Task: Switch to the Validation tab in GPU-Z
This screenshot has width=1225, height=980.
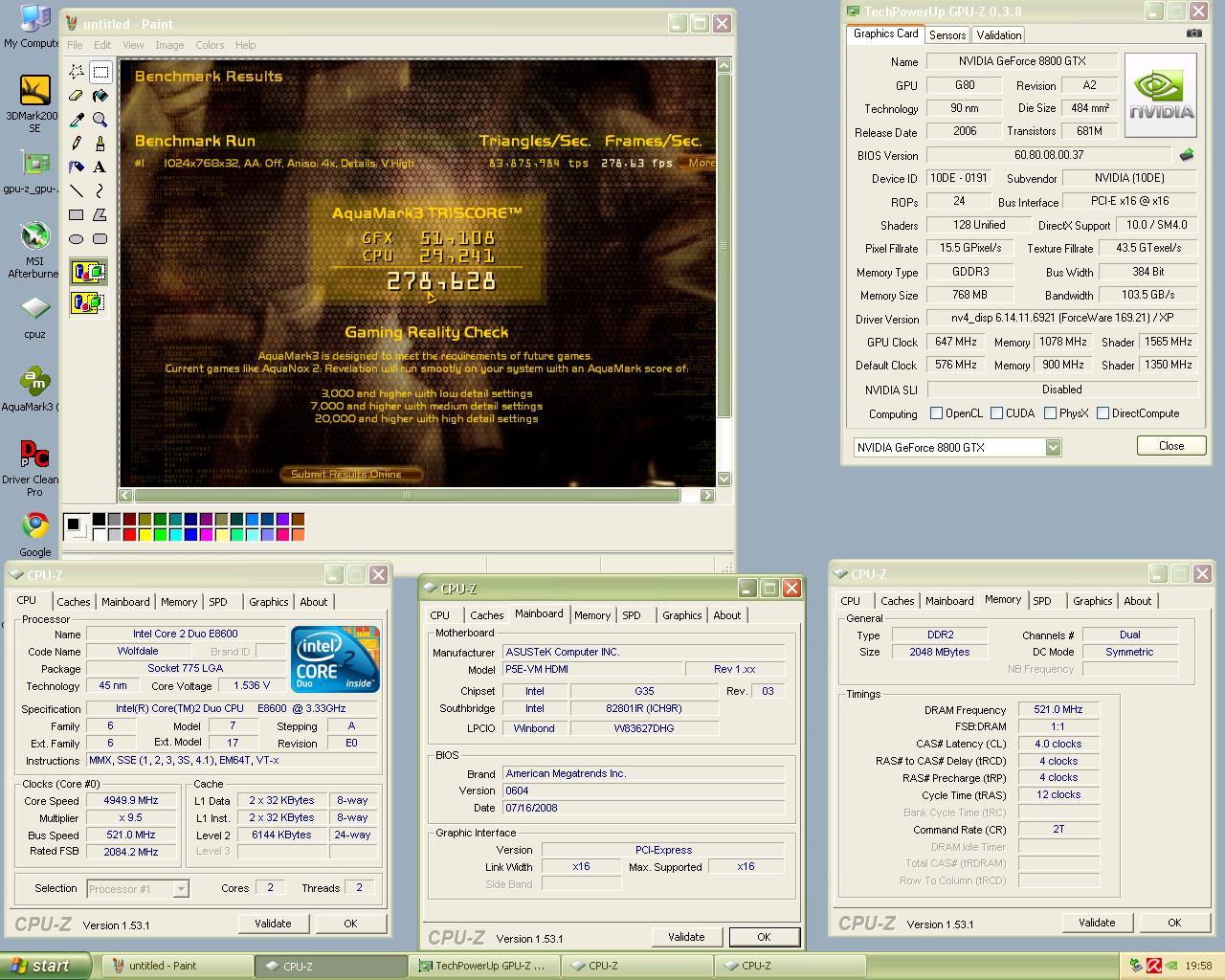Action: [999, 35]
